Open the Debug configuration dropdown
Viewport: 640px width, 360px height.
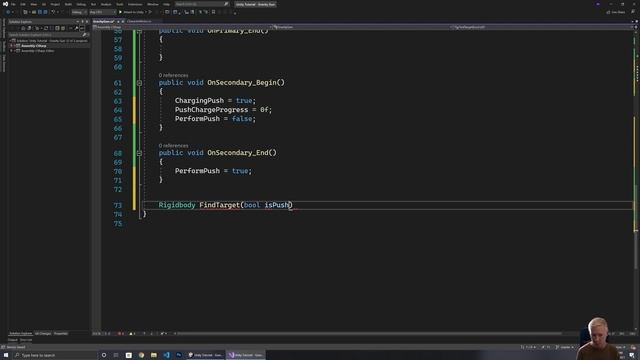(79, 12)
